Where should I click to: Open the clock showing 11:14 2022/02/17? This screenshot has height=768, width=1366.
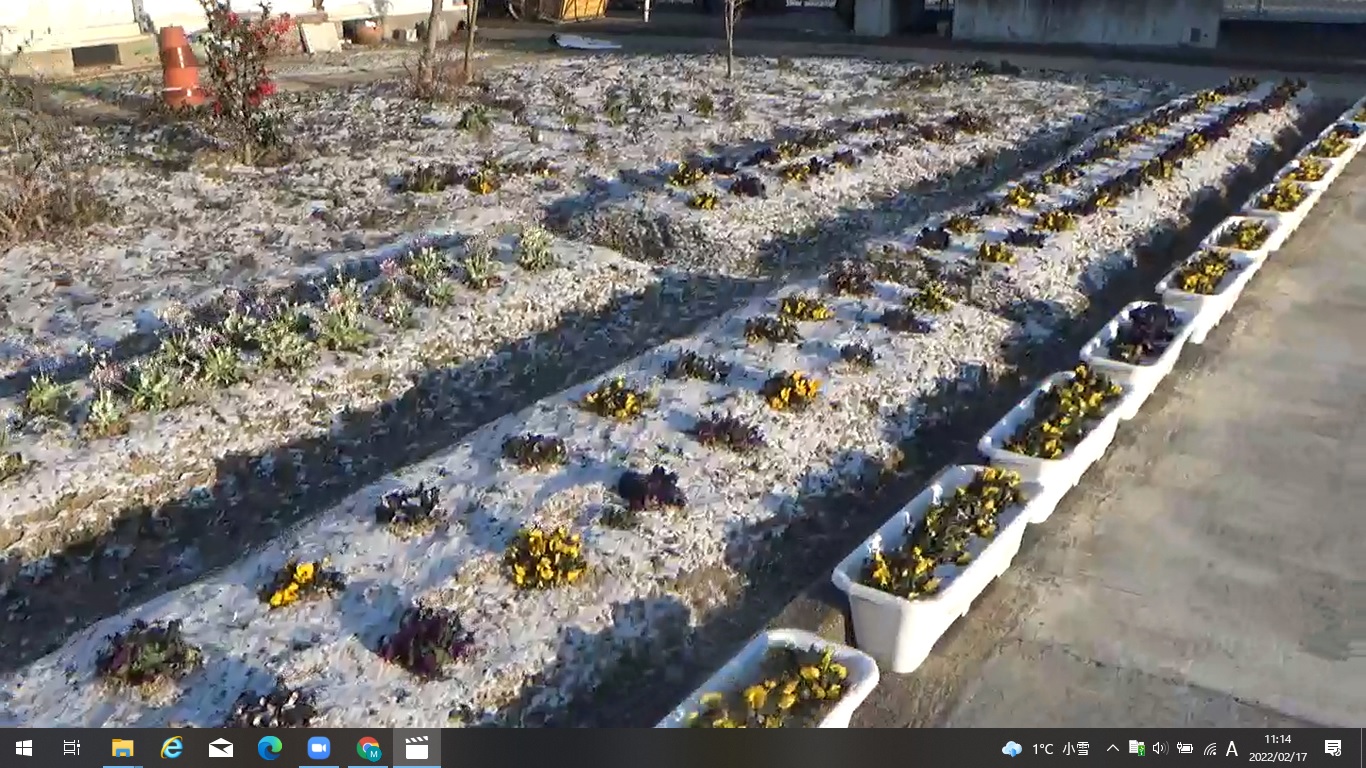click(x=1277, y=748)
